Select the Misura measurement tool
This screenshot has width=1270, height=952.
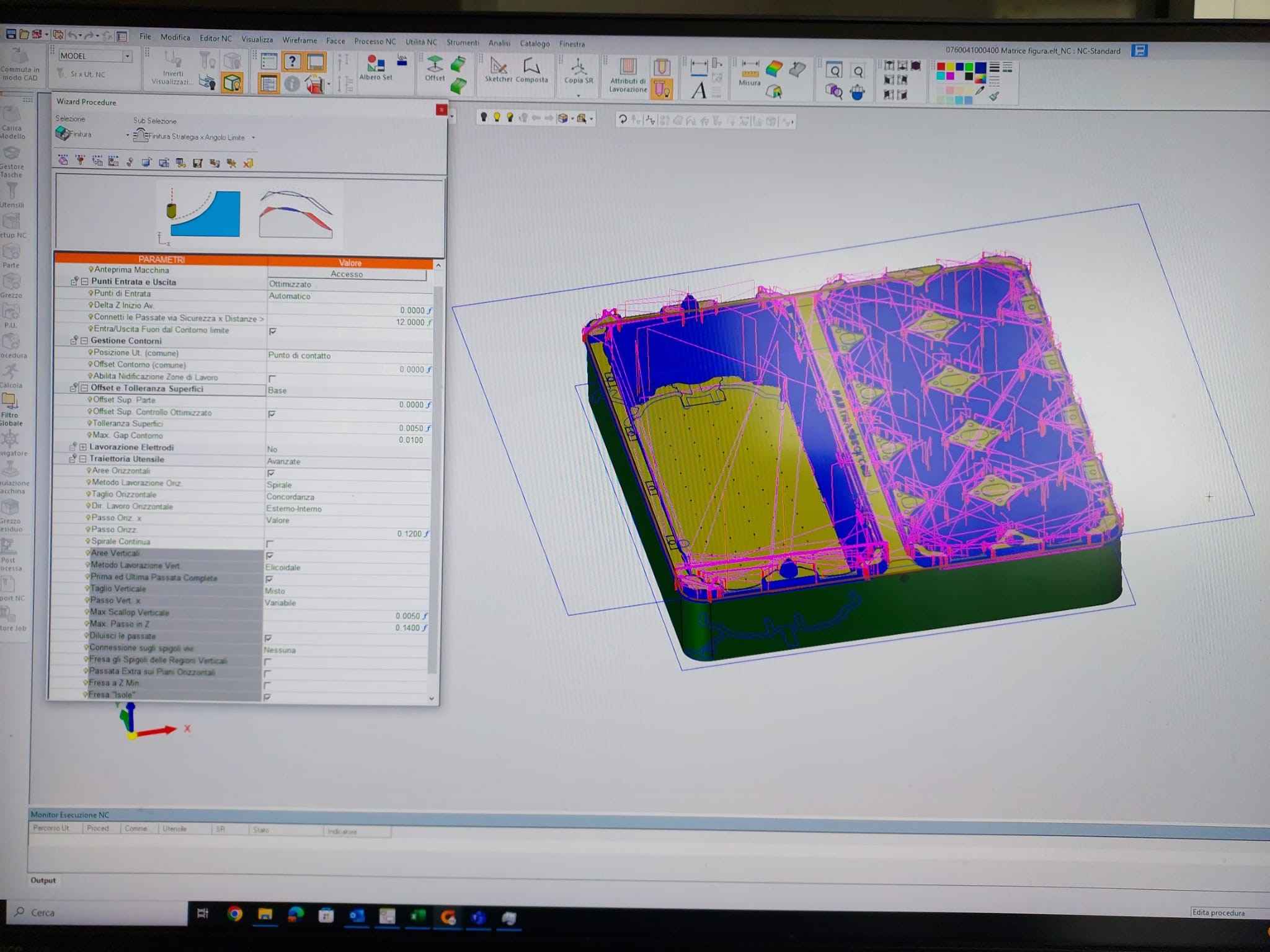(x=750, y=73)
